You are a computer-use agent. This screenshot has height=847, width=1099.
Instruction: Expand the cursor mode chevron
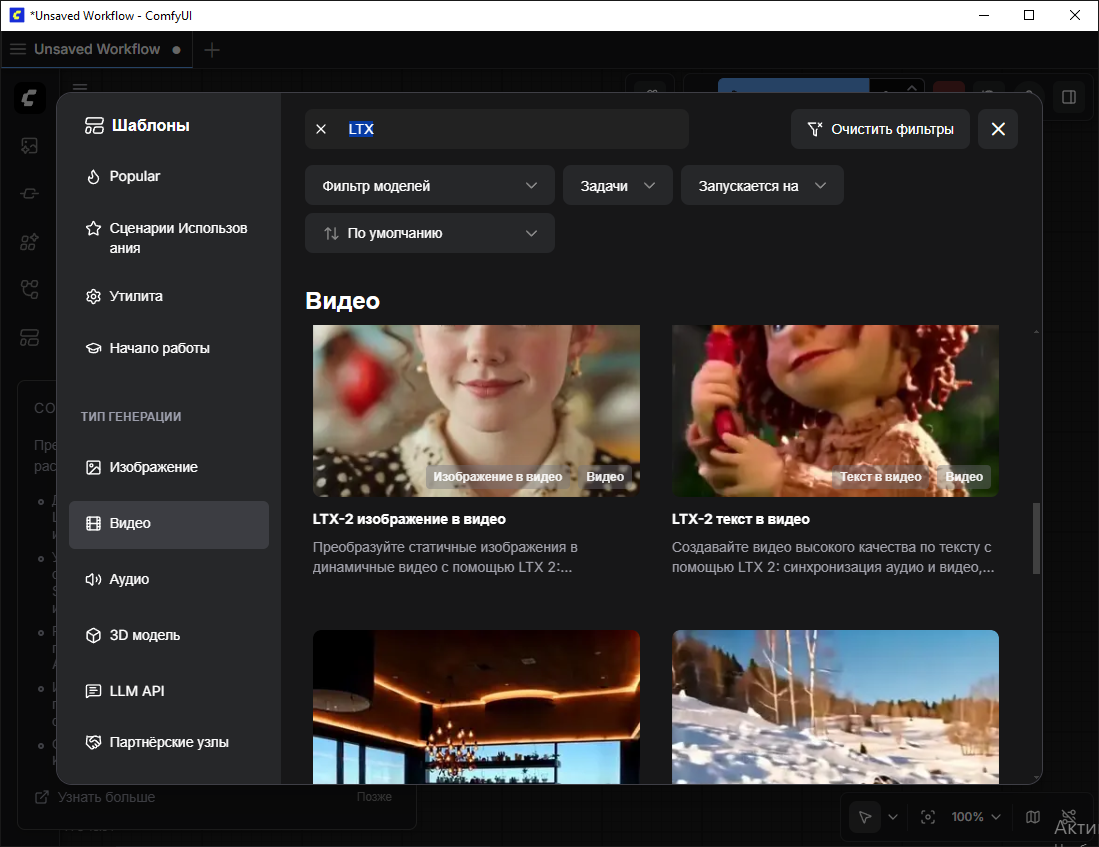click(893, 817)
